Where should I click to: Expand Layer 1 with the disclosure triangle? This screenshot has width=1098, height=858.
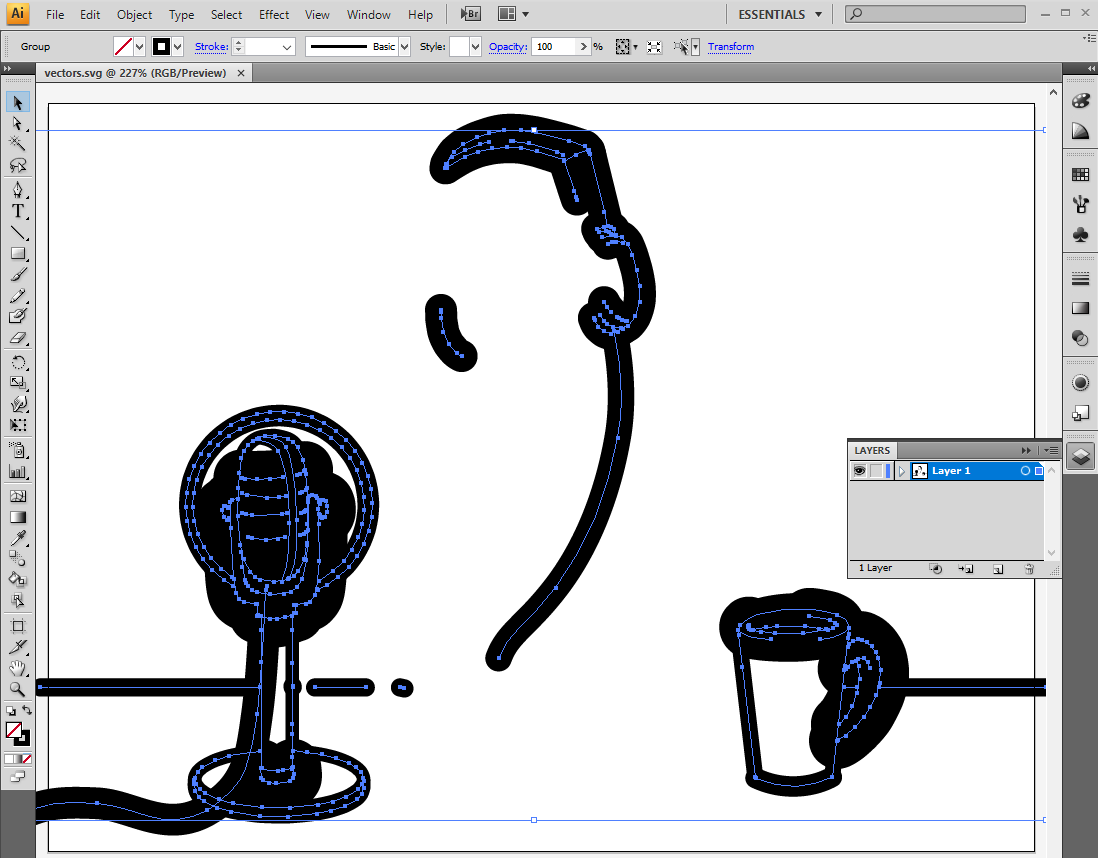902,471
